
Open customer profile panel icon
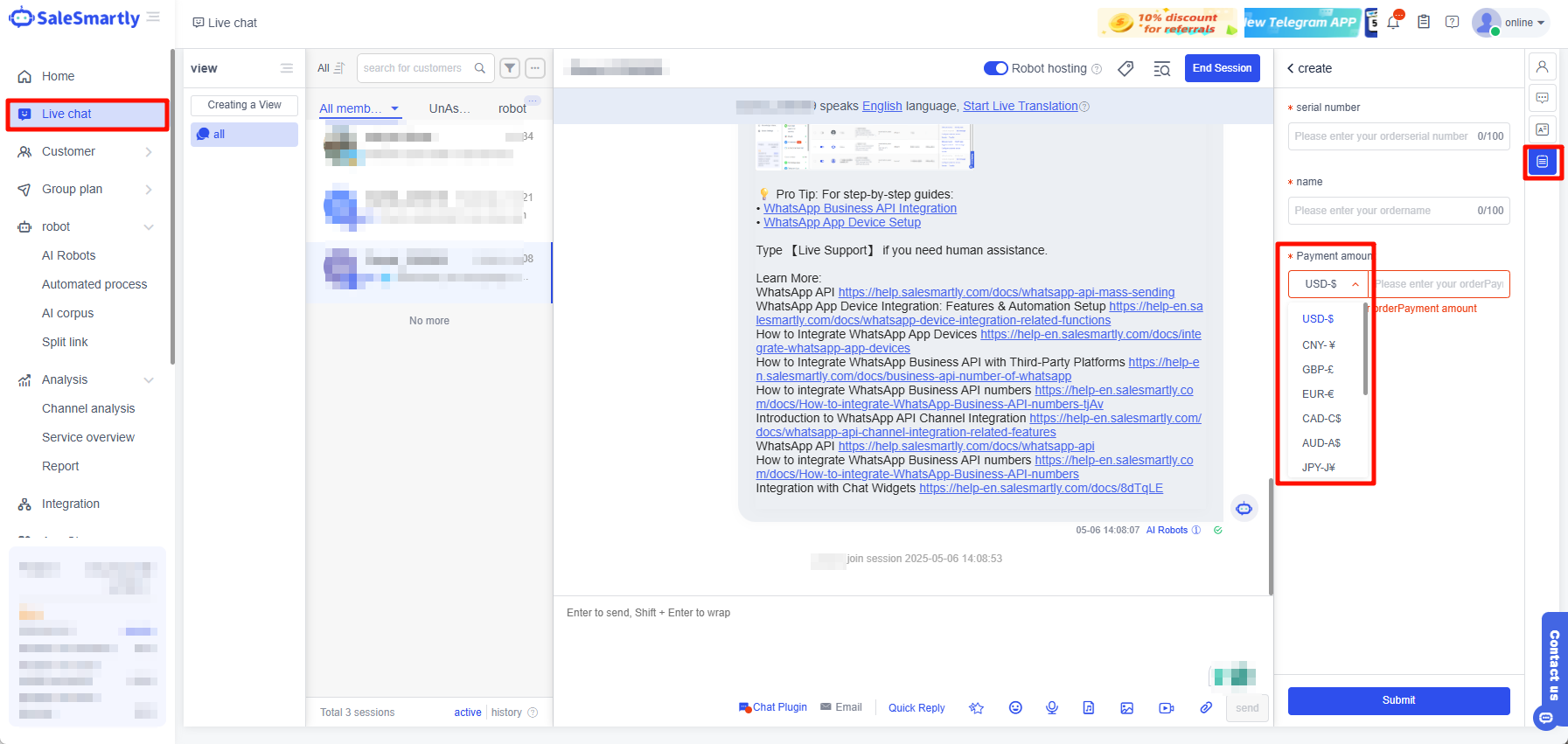pos(1542,66)
